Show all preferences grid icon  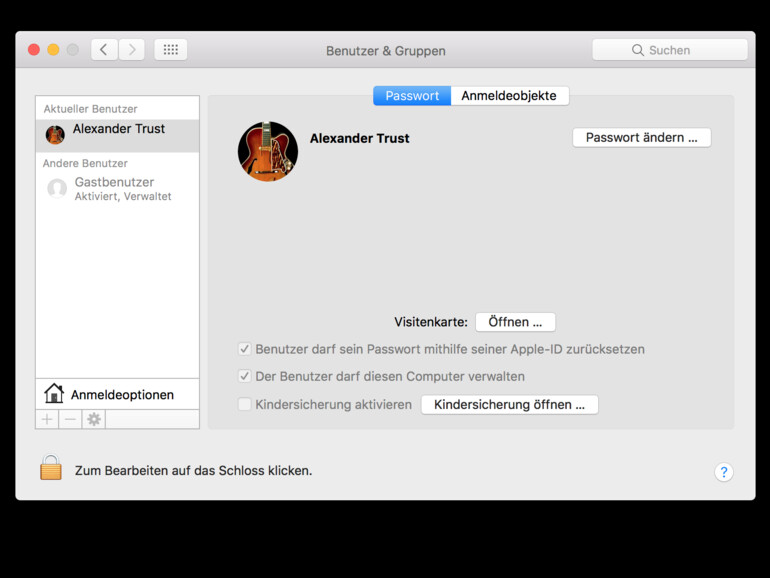point(170,50)
